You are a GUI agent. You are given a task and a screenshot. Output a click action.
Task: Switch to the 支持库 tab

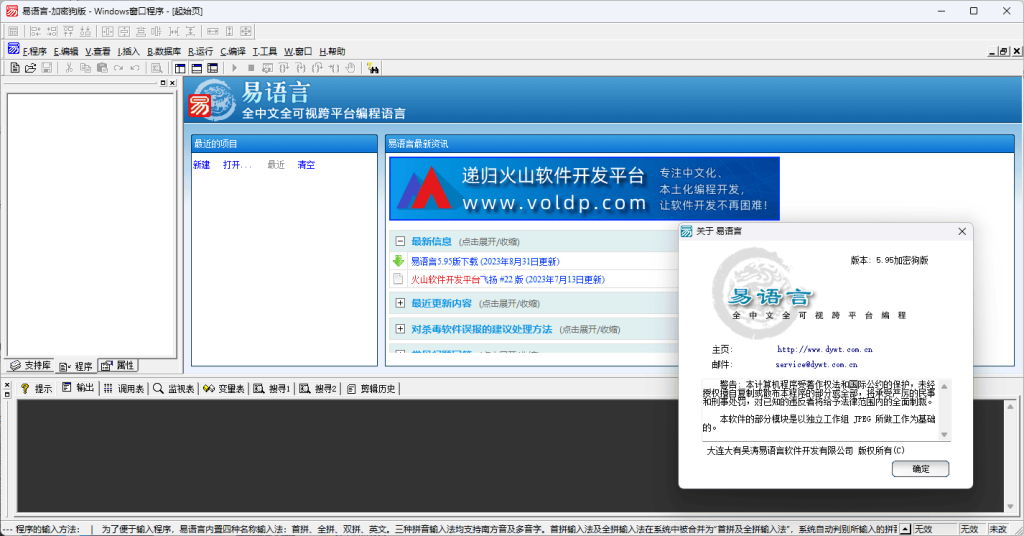click(31, 366)
